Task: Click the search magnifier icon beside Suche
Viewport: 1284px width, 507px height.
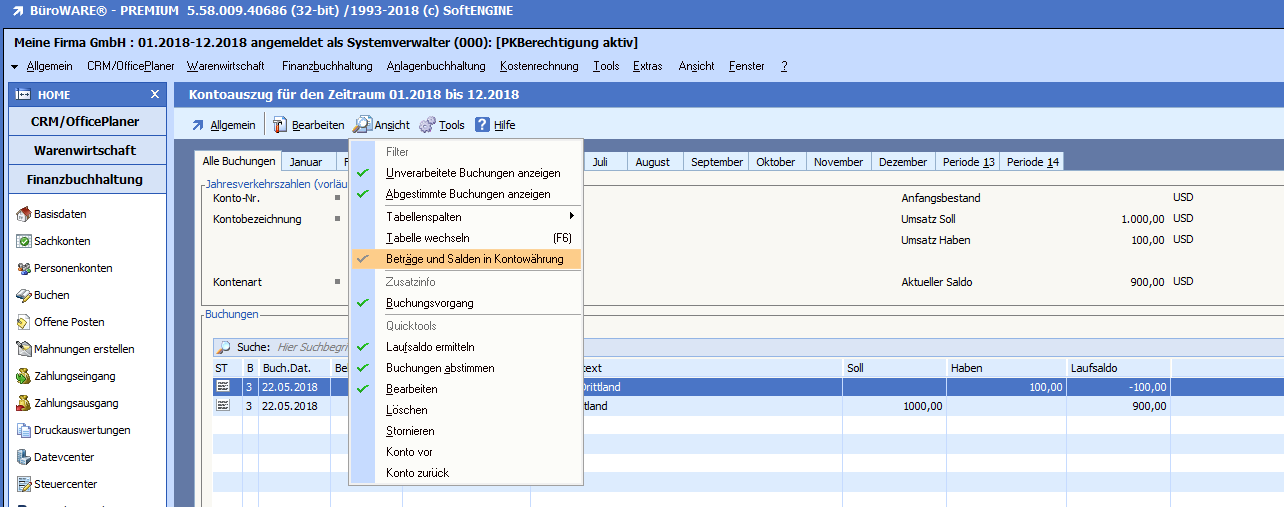Action: click(224, 347)
